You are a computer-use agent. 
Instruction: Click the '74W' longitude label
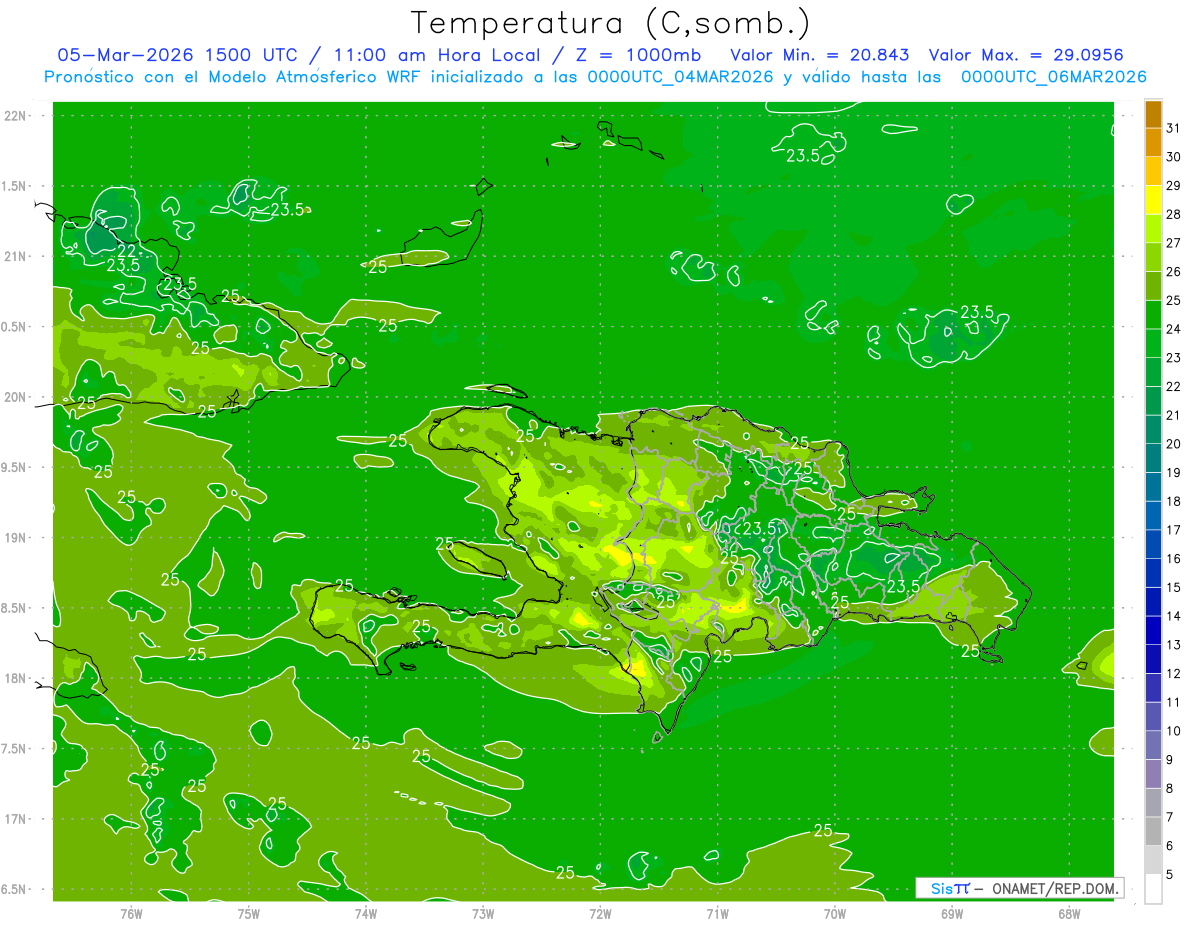pyautogui.click(x=366, y=914)
